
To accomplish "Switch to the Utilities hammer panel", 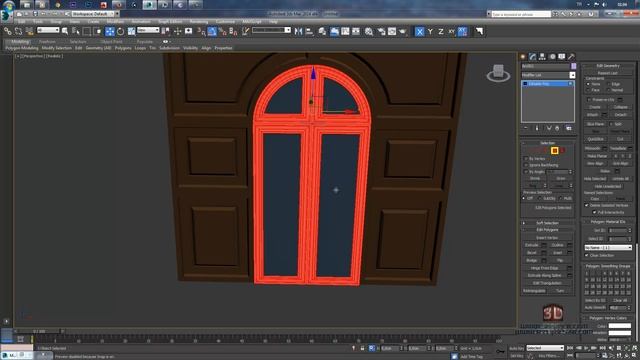I will point(571,56).
